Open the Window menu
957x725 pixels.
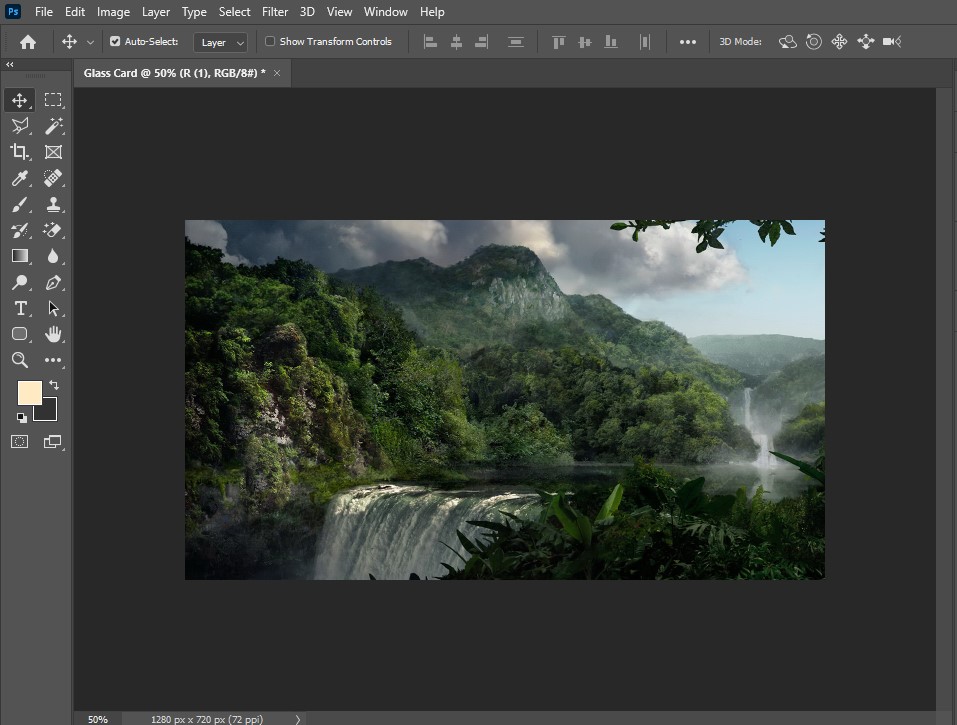[x=385, y=12]
